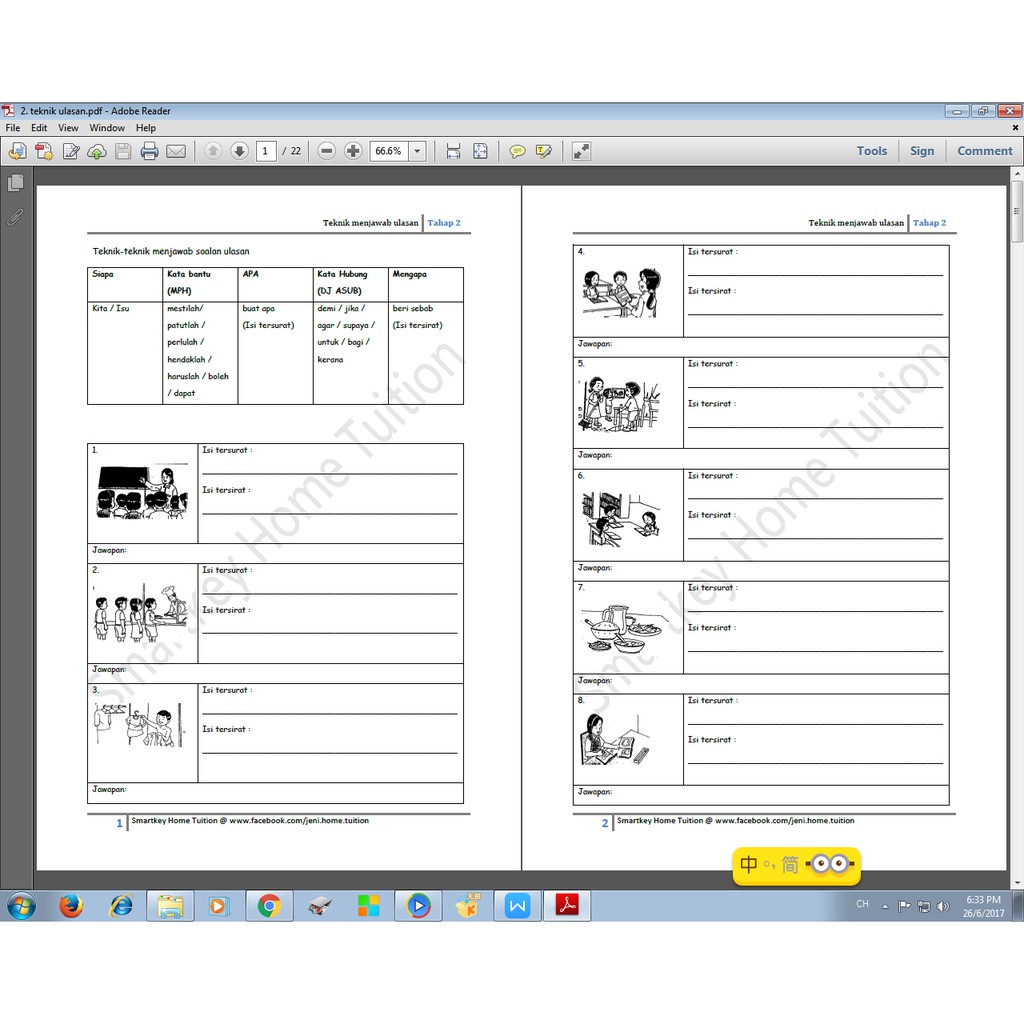1024x1024 pixels.
Task: Add a sticky note comment
Action: point(517,151)
